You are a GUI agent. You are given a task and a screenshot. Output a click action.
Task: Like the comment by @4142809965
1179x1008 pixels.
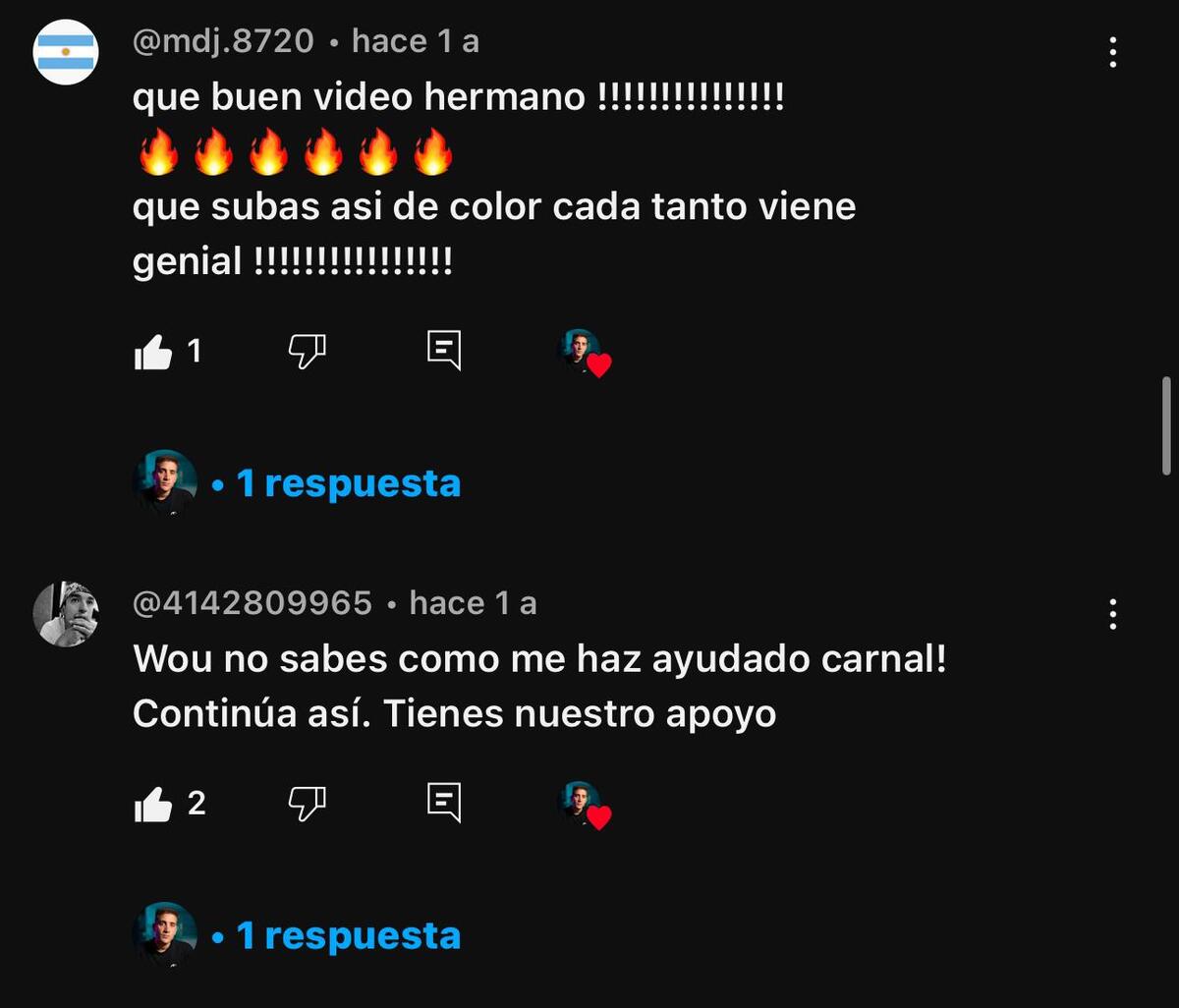152,805
